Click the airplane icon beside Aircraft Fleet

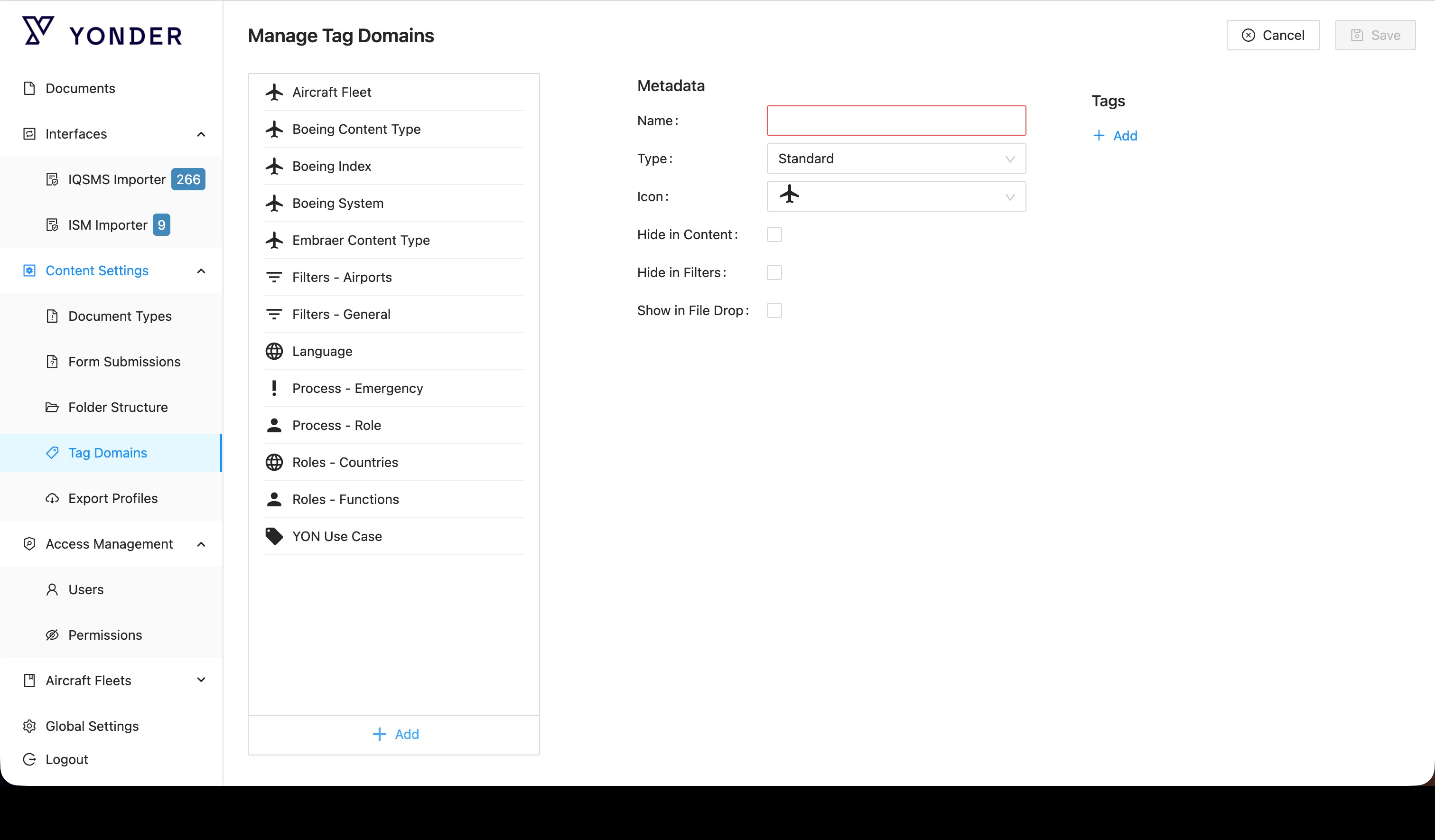(274, 92)
